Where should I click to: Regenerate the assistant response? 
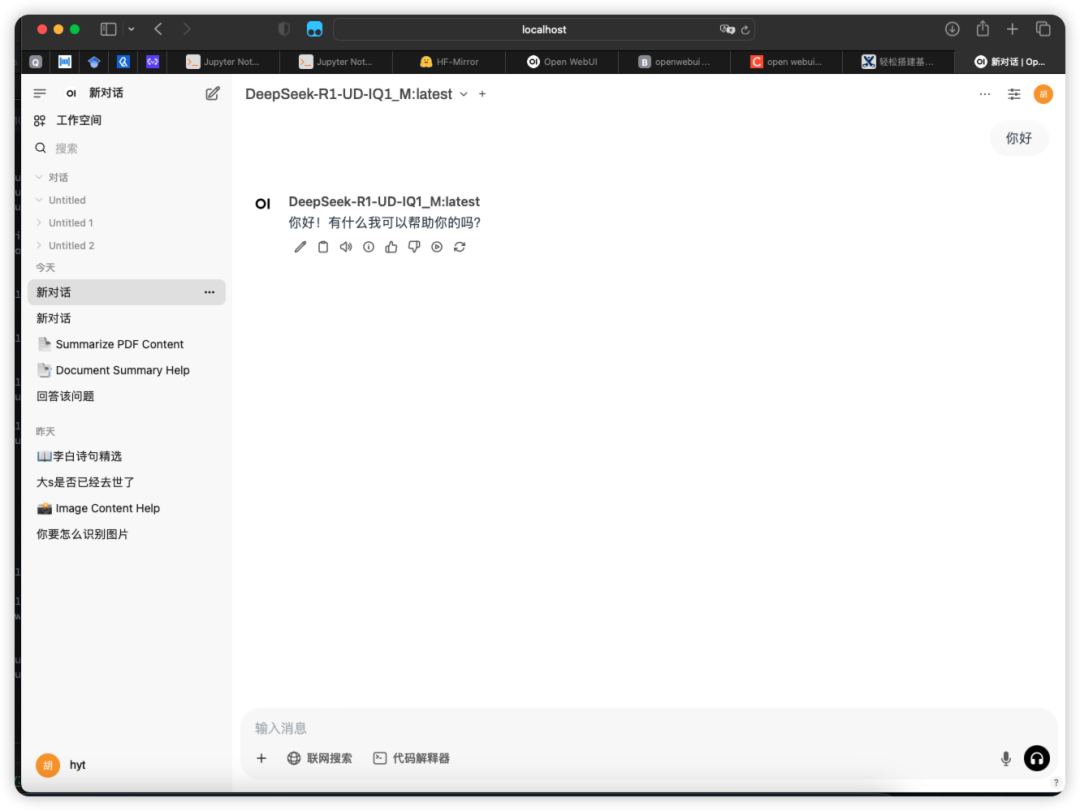tap(459, 247)
